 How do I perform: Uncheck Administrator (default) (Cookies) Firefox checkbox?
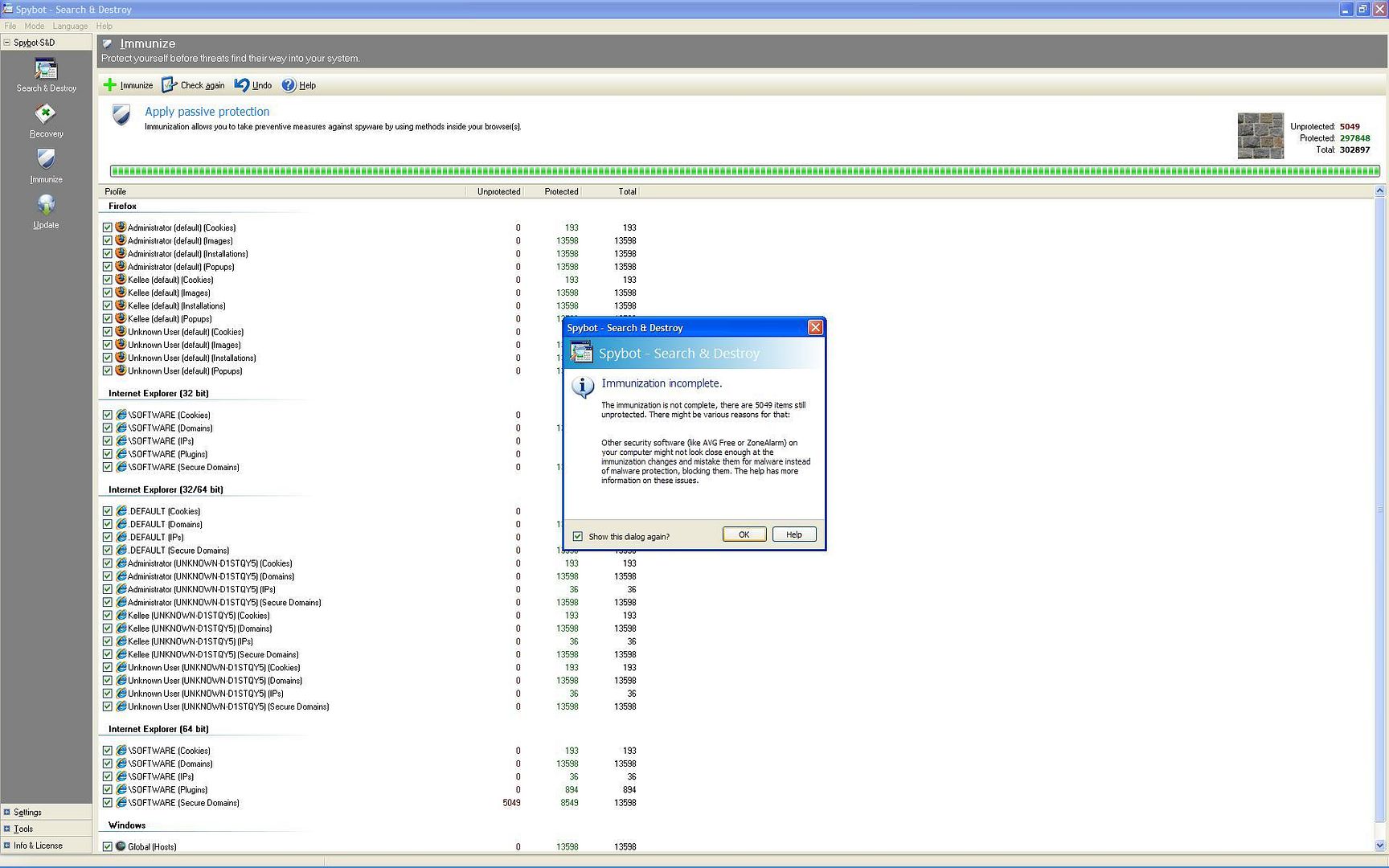point(108,228)
